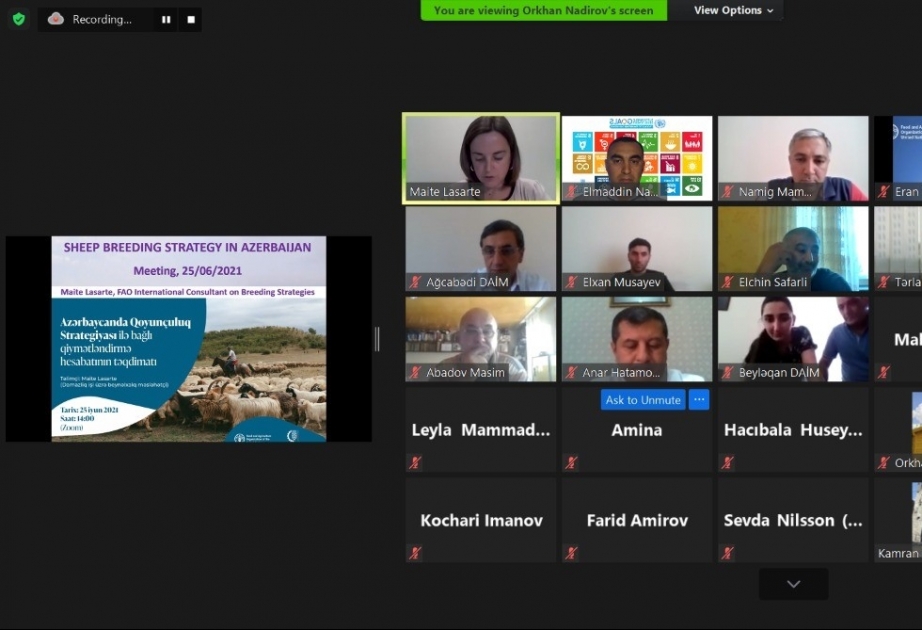This screenshot has height=630, width=922.
Task: Click the green encryption shield icon
Action: (x=19, y=19)
